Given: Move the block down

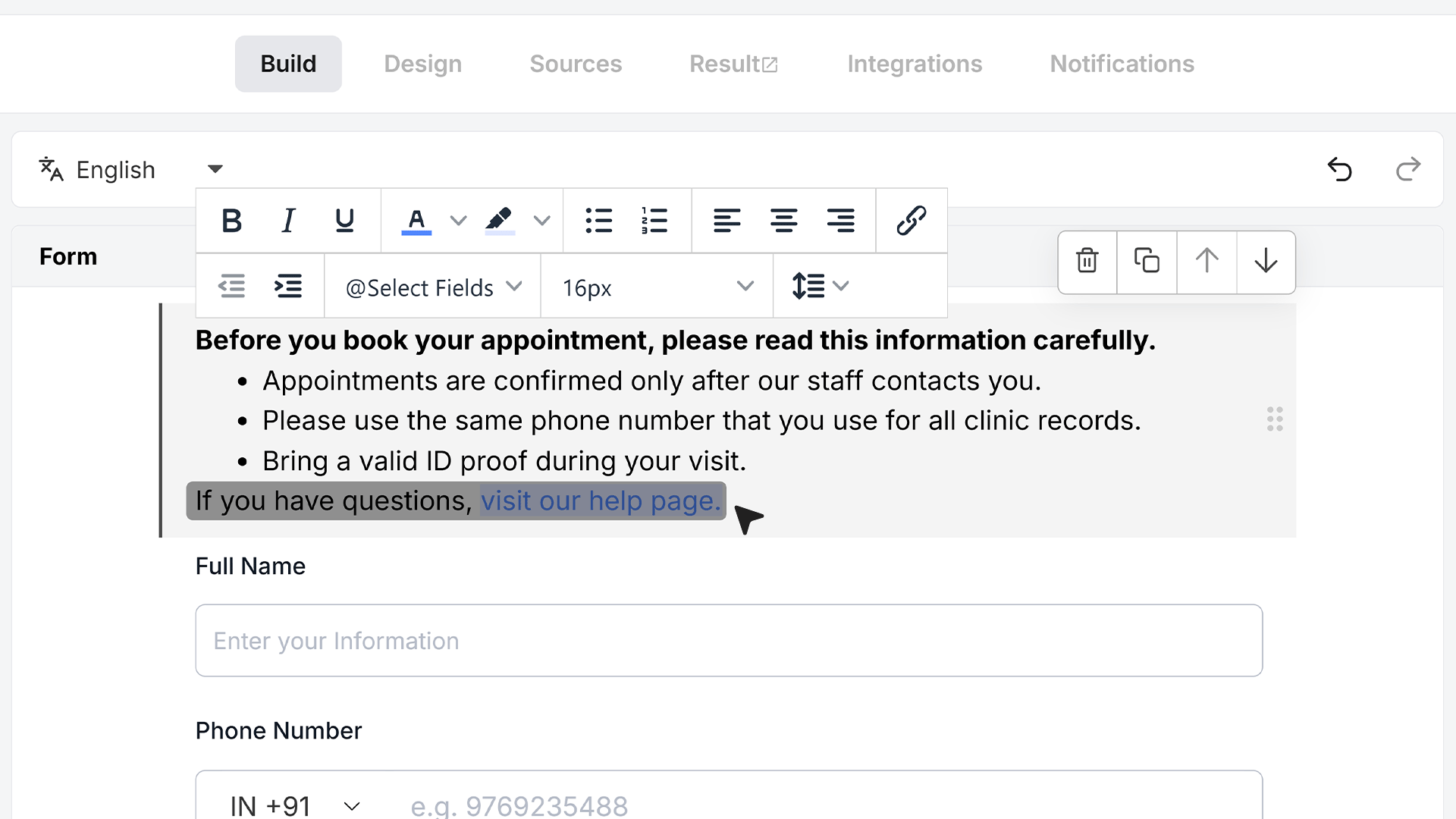Looking at the screenshot, I should 1266,261.
